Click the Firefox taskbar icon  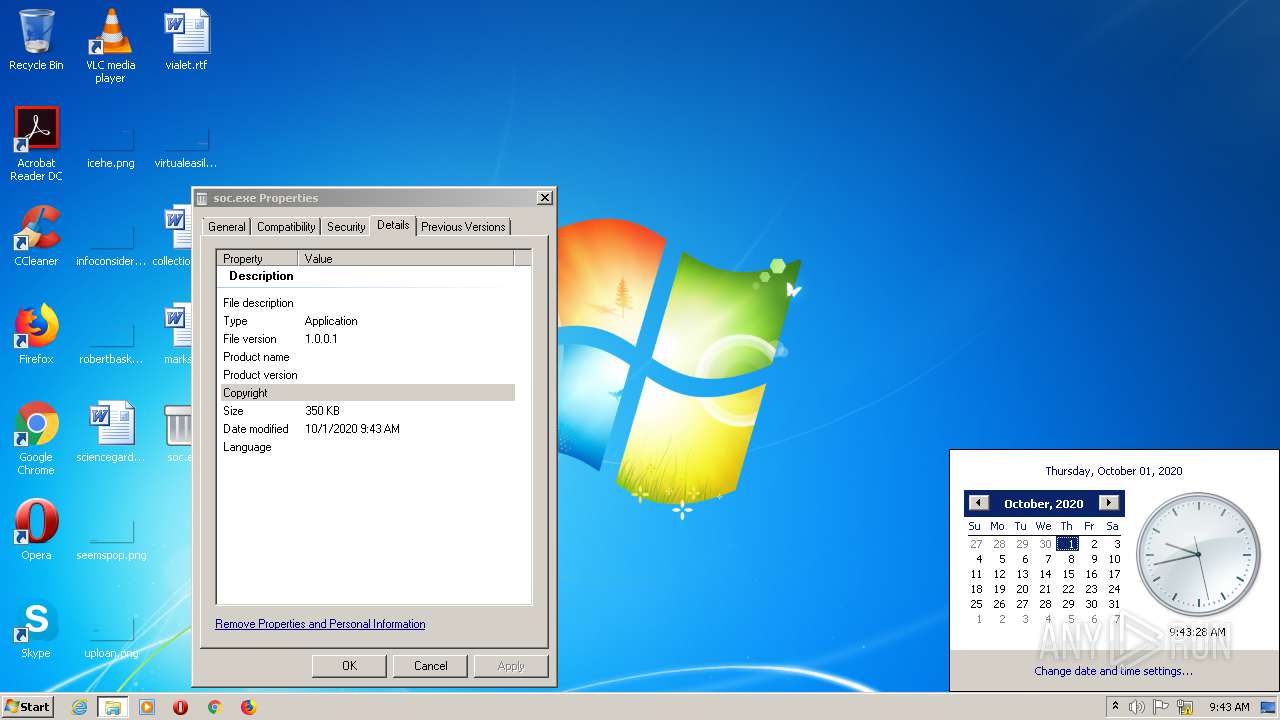pyautogui.click(x=248, y=707)
